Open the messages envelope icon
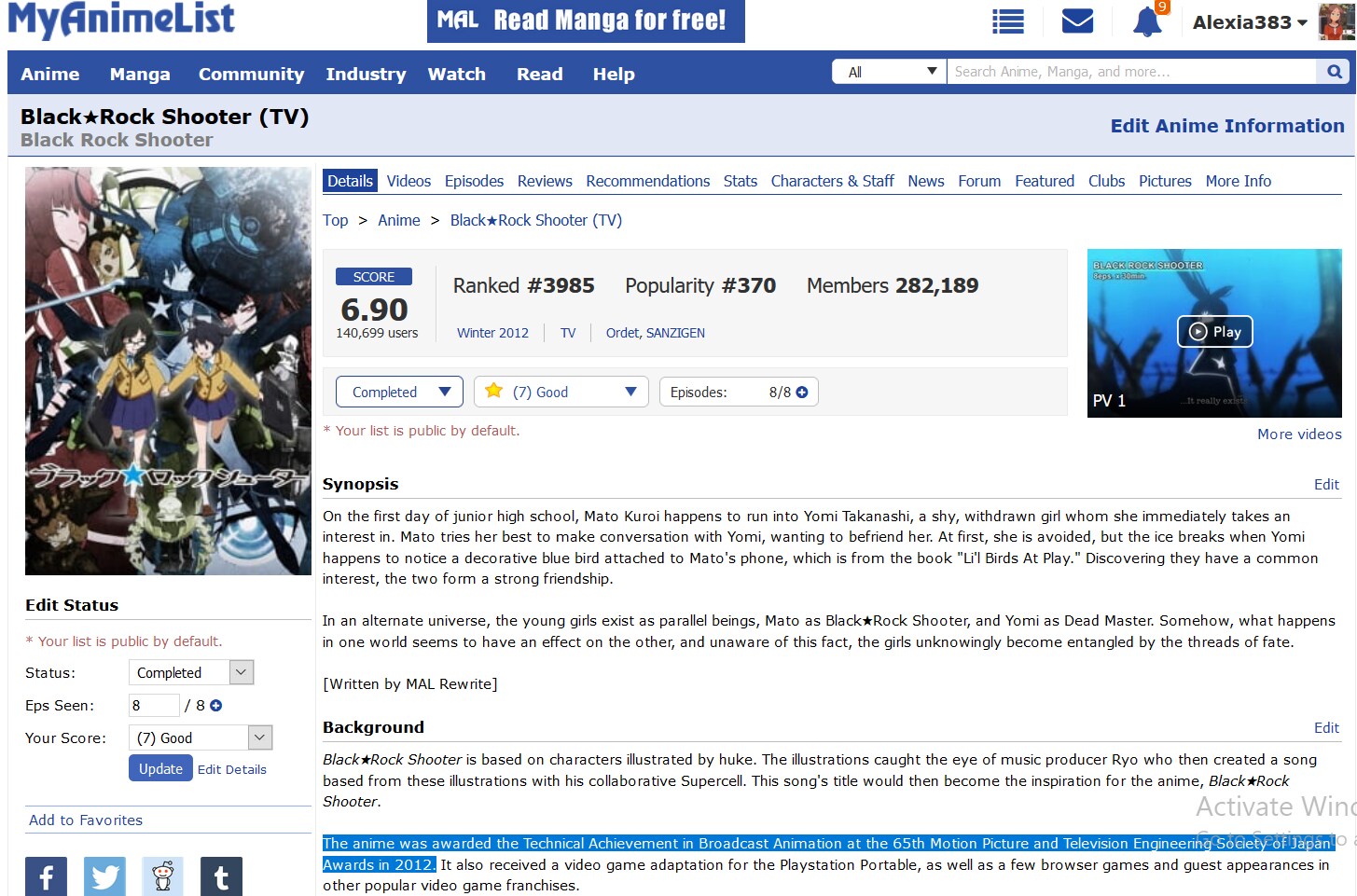 pos(1077,21)
